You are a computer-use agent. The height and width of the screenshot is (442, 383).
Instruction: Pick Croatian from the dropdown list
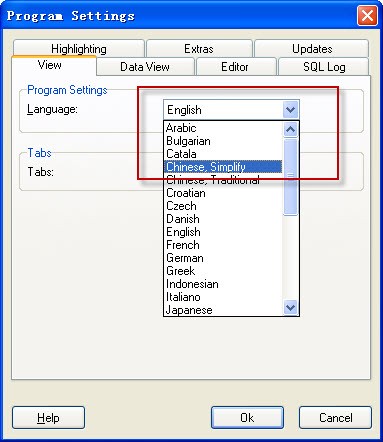(x=223, y=193)
